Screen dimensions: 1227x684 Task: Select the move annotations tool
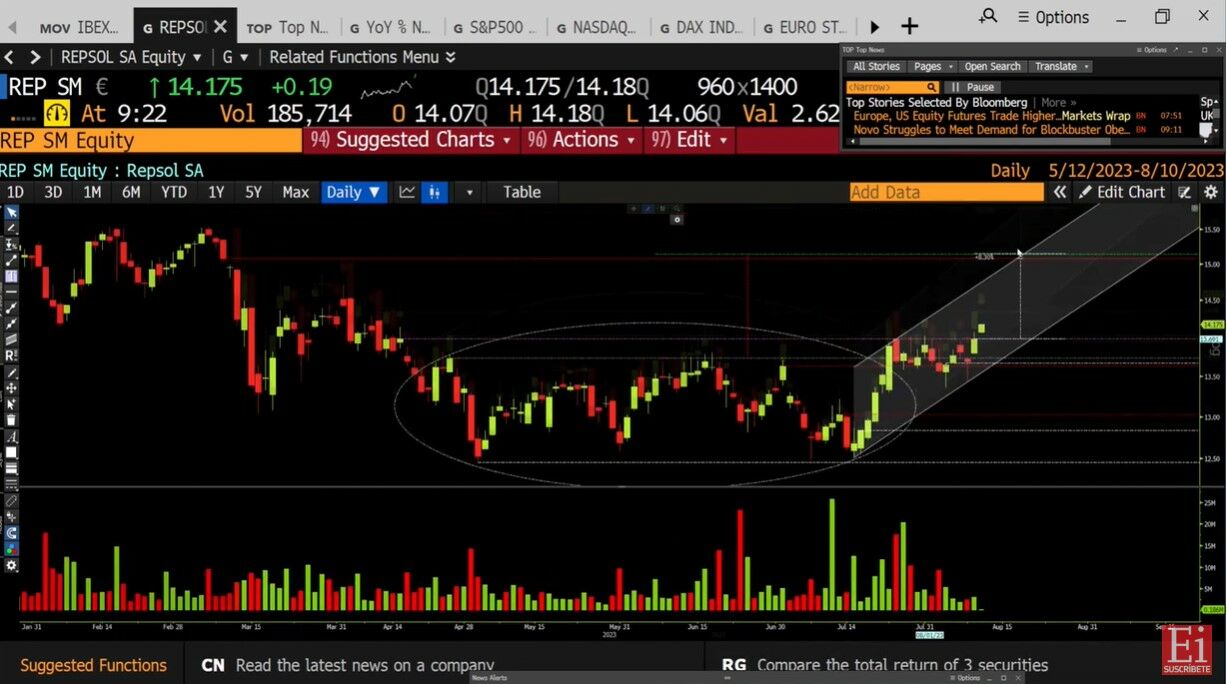[x=11, y=388]
